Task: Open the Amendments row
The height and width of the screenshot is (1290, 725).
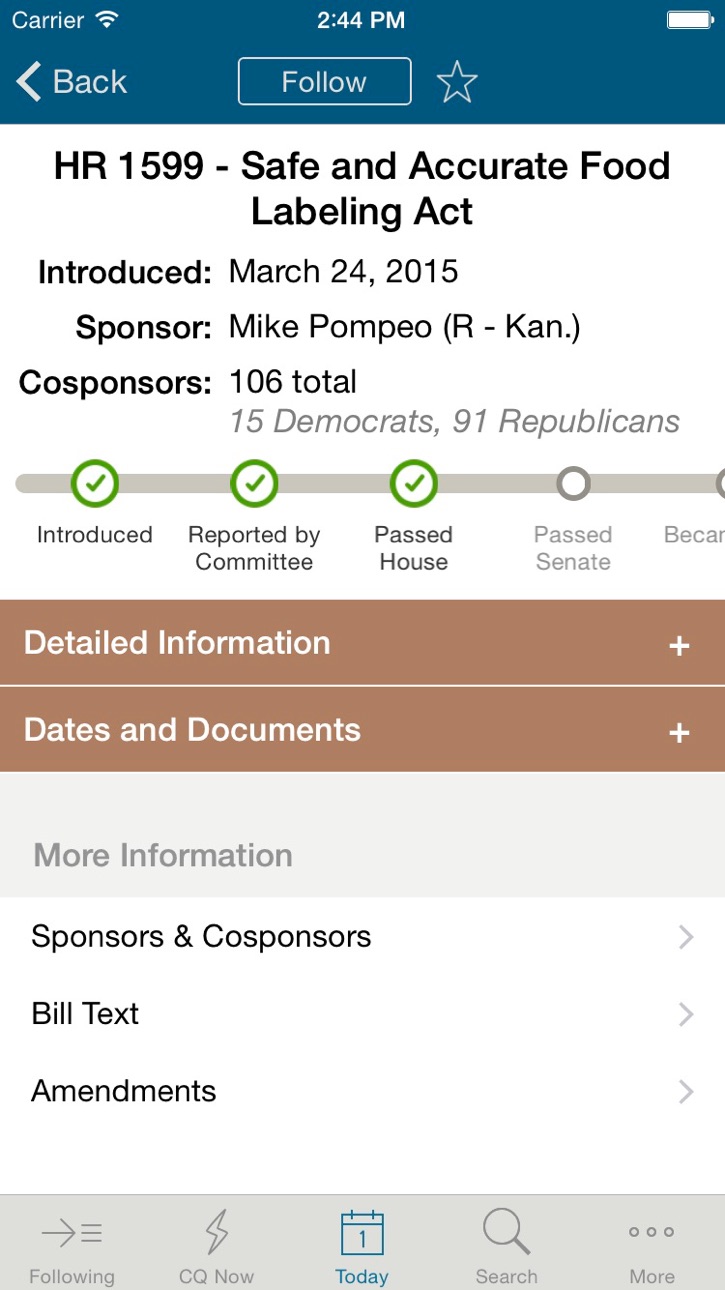Action: [362, 1091]
